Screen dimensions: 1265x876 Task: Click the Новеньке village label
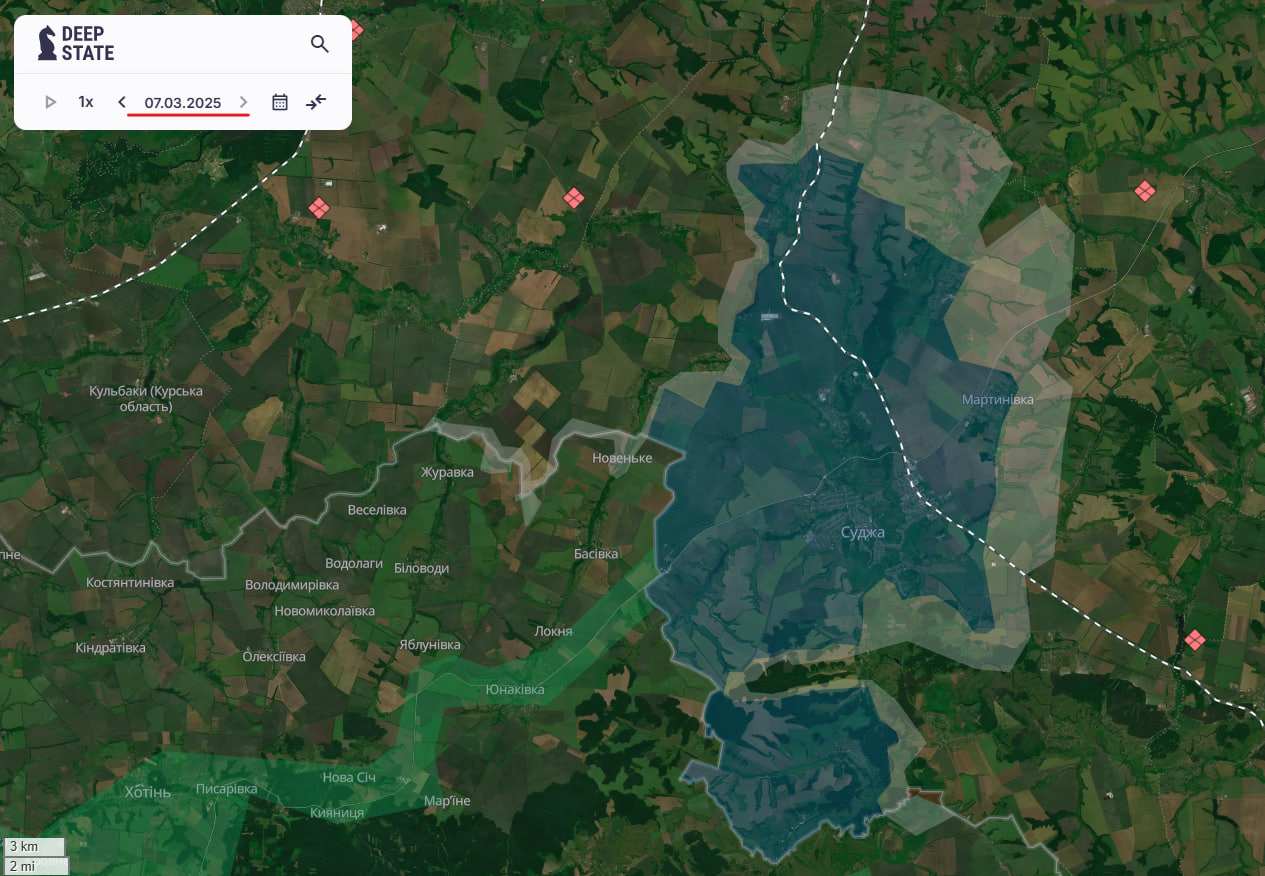click(622, 458)
